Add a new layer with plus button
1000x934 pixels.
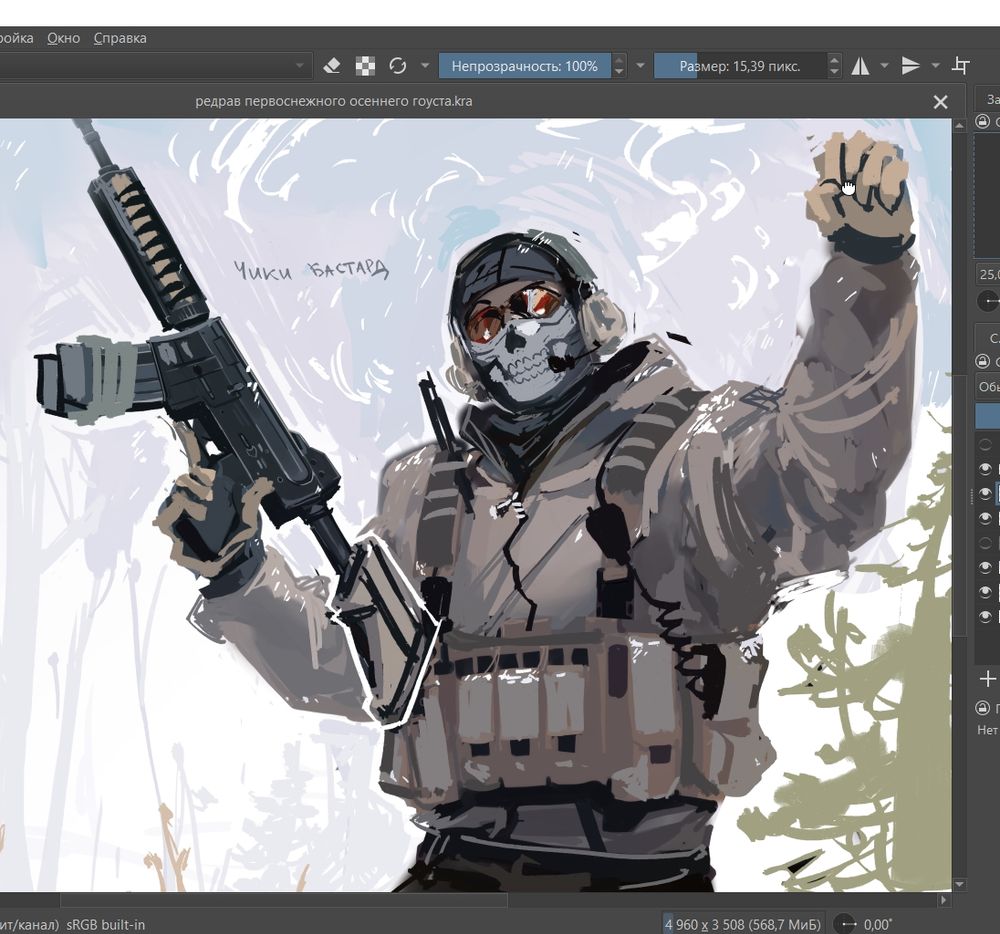coord(988,678)
